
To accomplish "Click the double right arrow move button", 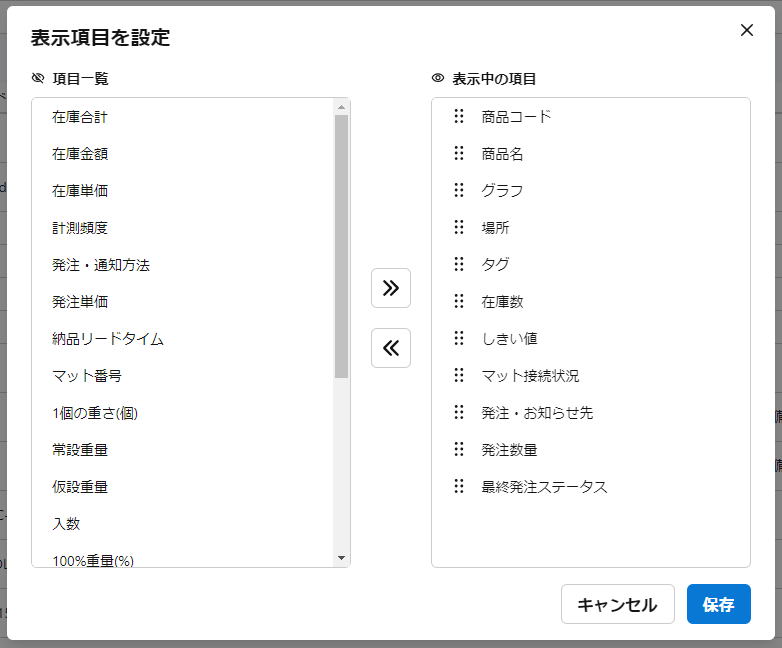I will tap(391, 288).
